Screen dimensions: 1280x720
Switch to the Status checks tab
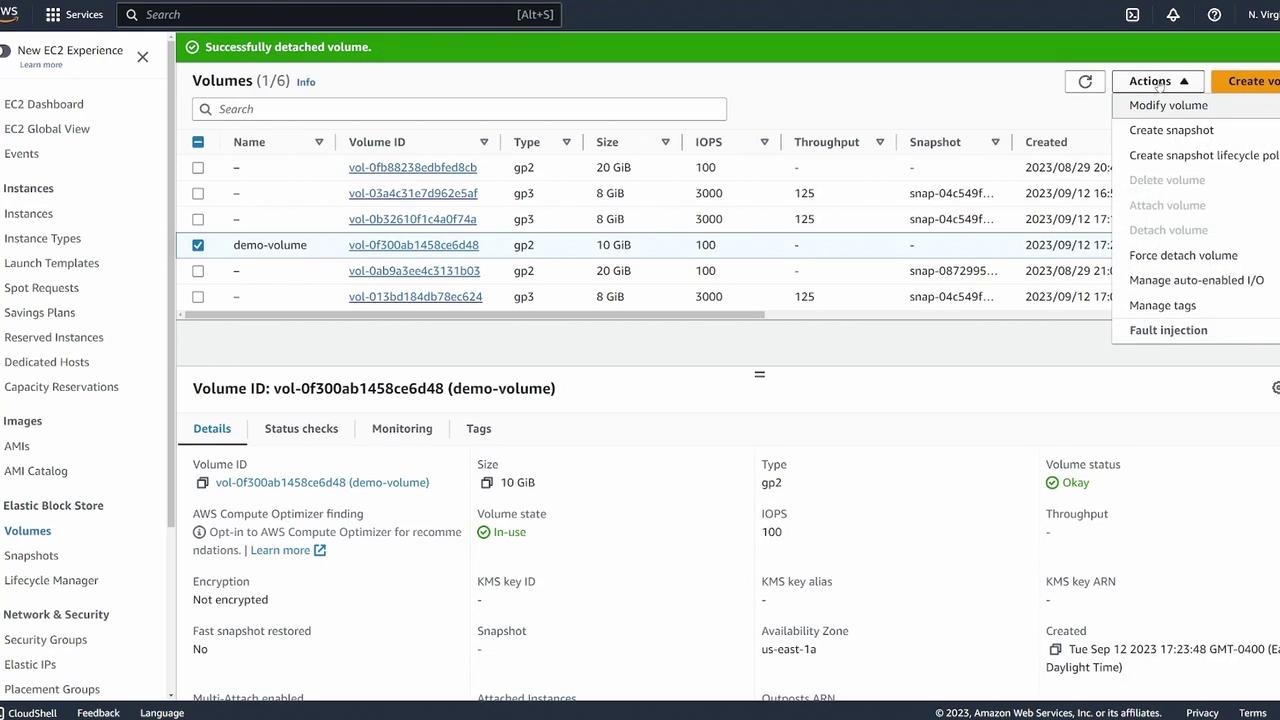pos(301,429)
